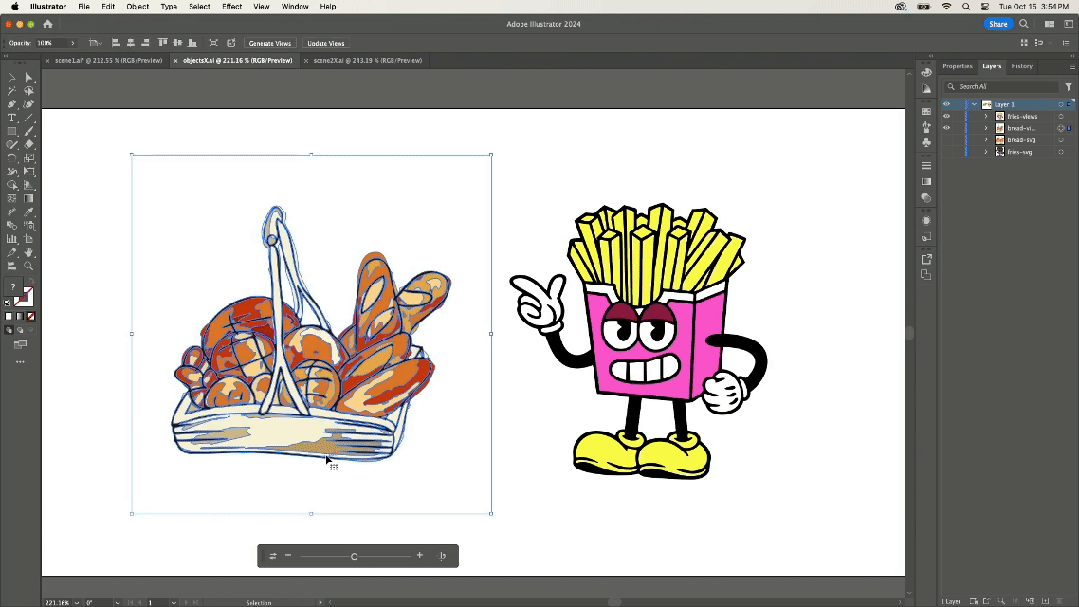Click the target circle for the fries-views layer
Image resolution: width=1079 pixels, height=607 pixels.
pyautogui.click(x=1060, y=116)
